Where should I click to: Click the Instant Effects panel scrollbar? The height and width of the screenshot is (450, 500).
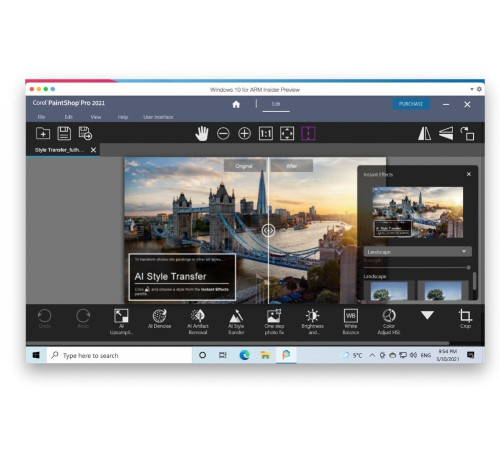point(474,281)
